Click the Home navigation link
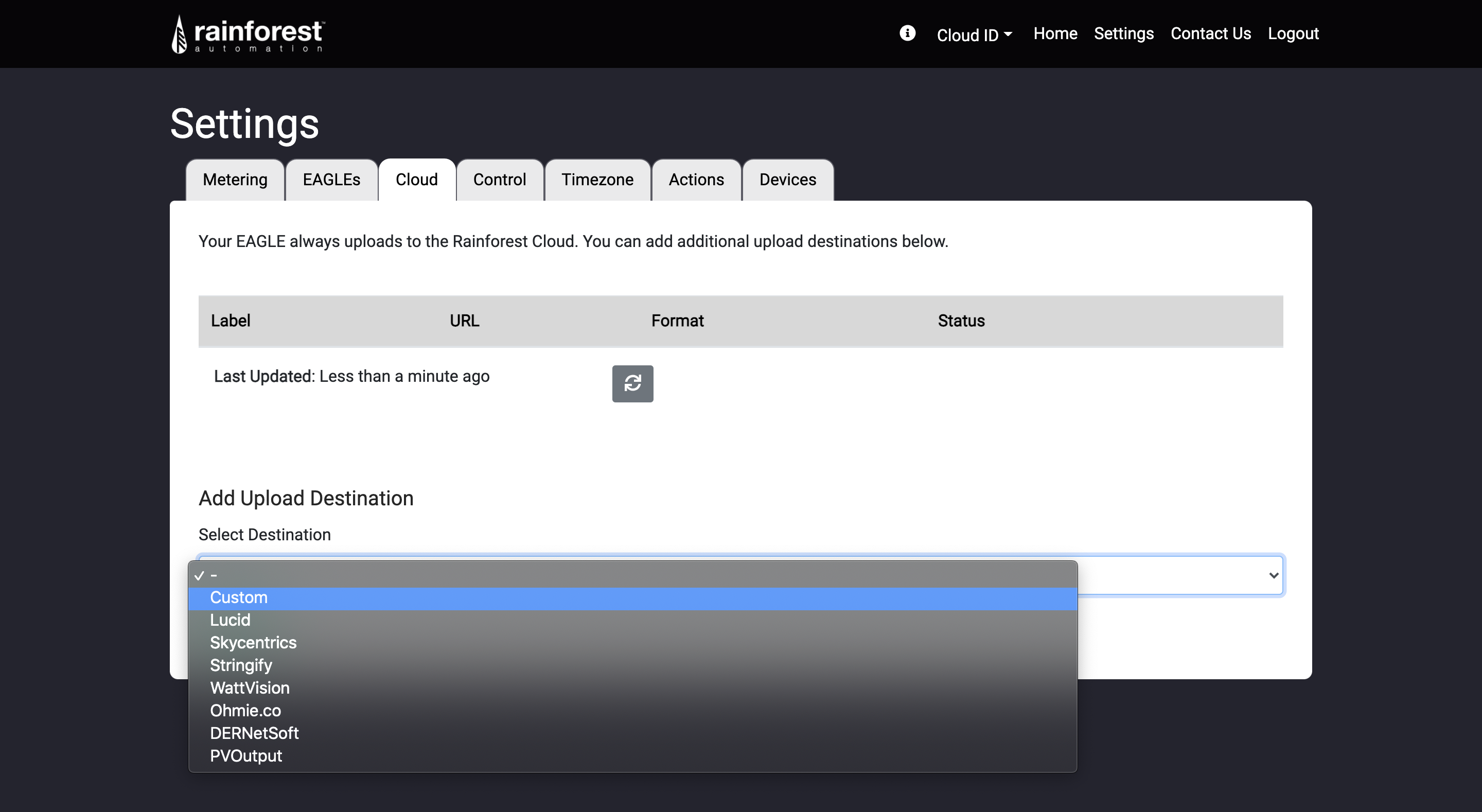This screenshot has width=1482, height=812. [1054, 33]
